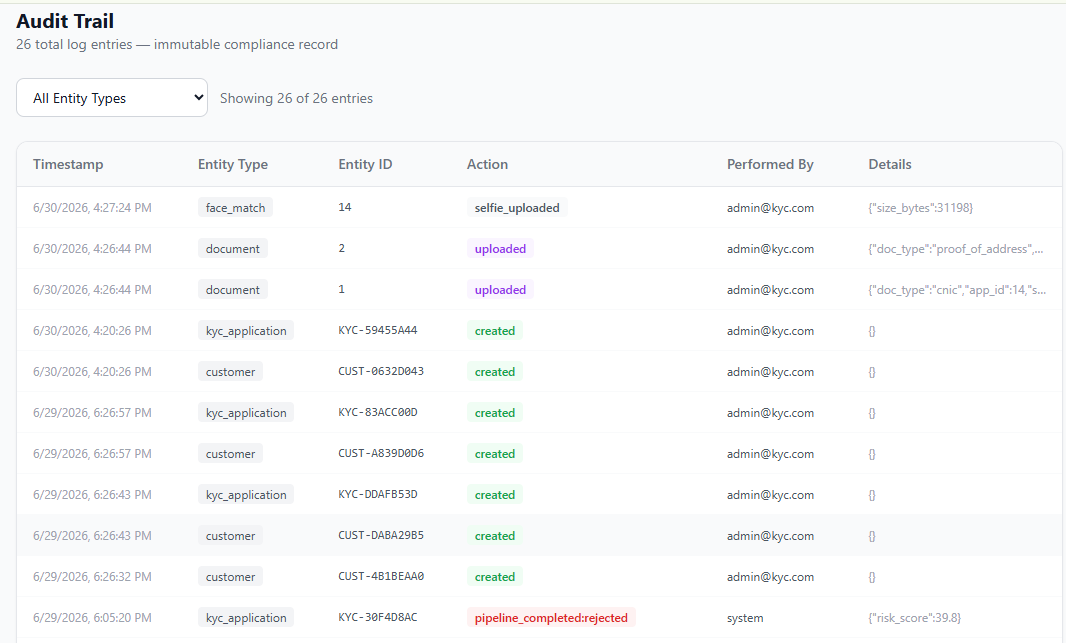Click kyc_application badge in KYC-30F4D8AC row

pyautogui.click(x=246, y=618)
